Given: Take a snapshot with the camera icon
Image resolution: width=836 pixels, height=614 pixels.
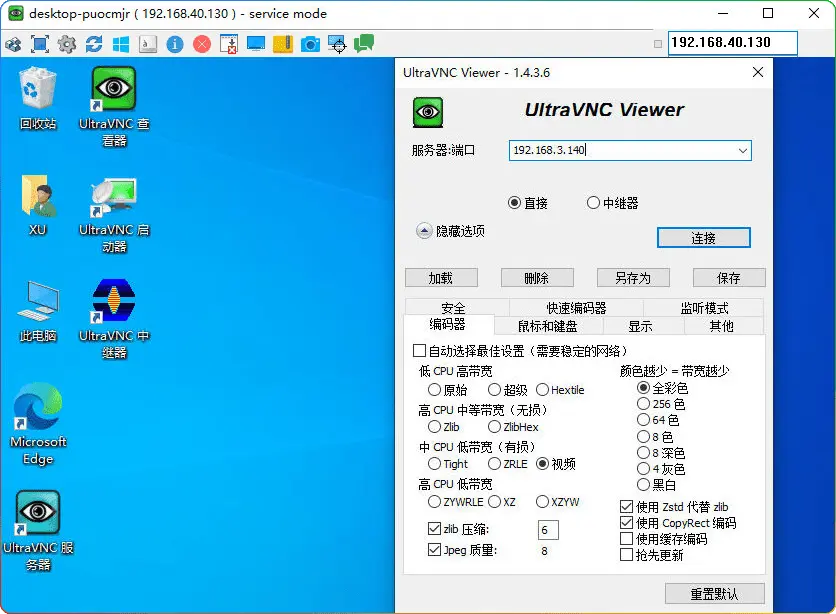Looking at the screenshot, I should [310, 44].
